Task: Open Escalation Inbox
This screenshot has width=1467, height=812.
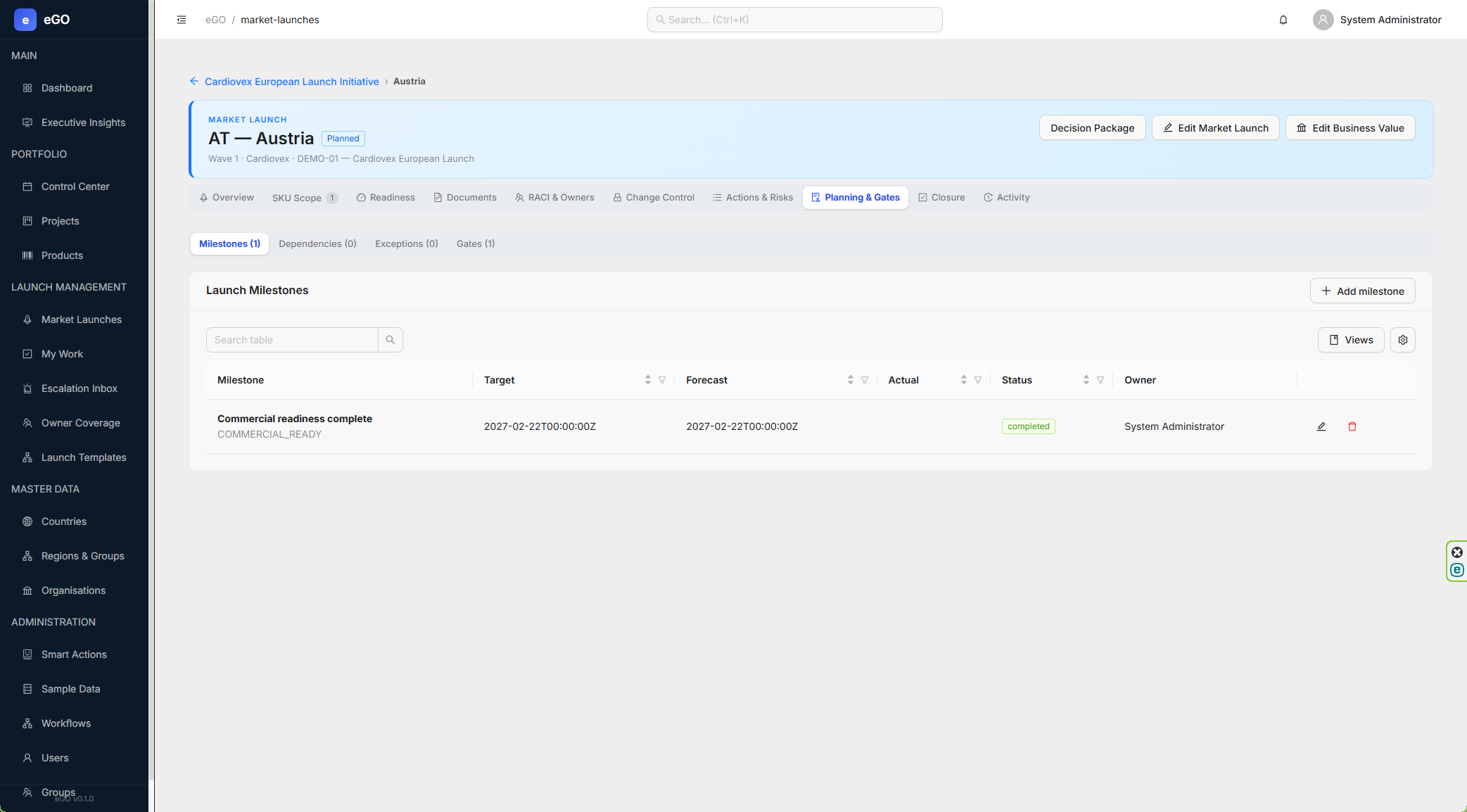Action: pyautogui.click(x=75, y=388)
